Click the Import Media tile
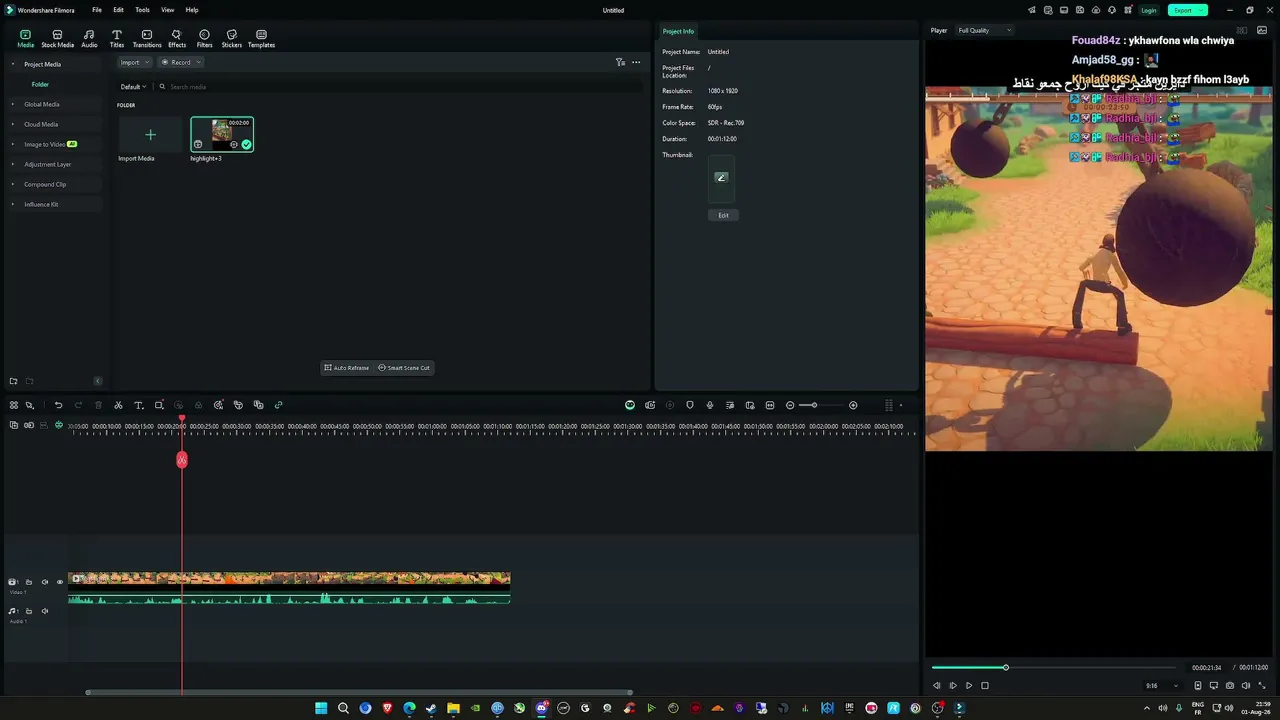1280x720 pixels. click(150, 135)
